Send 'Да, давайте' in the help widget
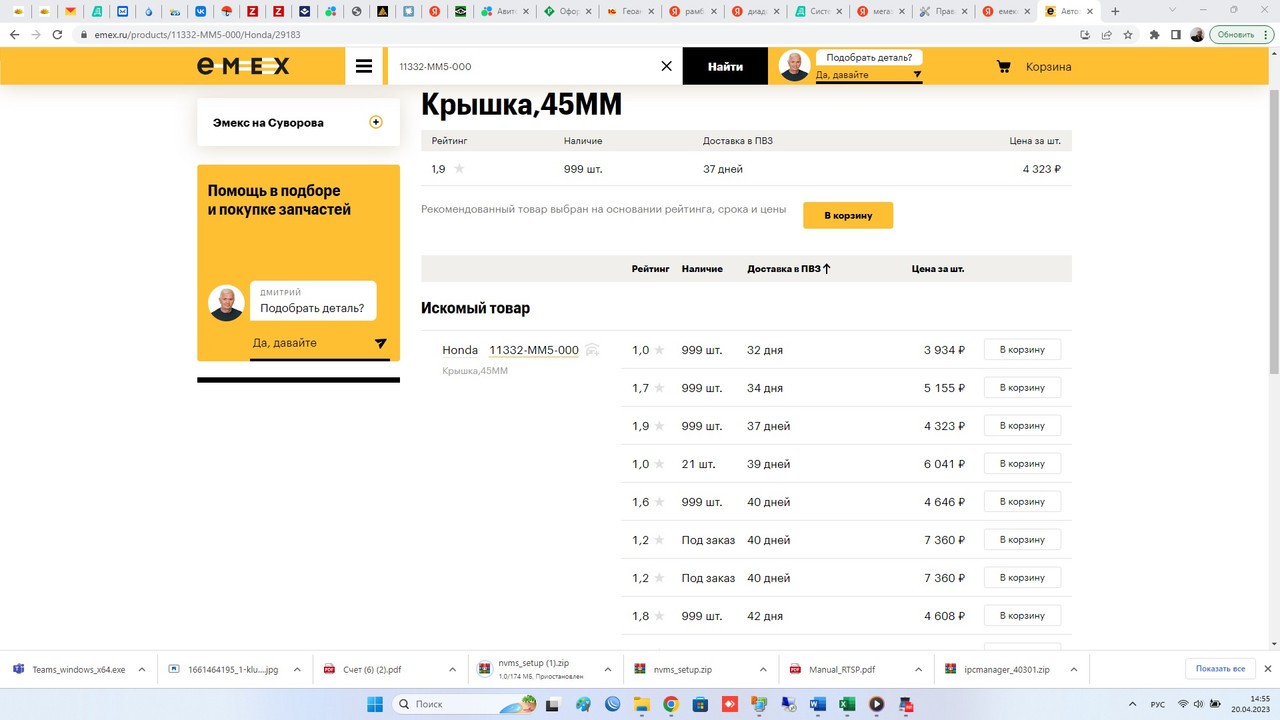Screen dimensions: 1280x720 [380, 343]
